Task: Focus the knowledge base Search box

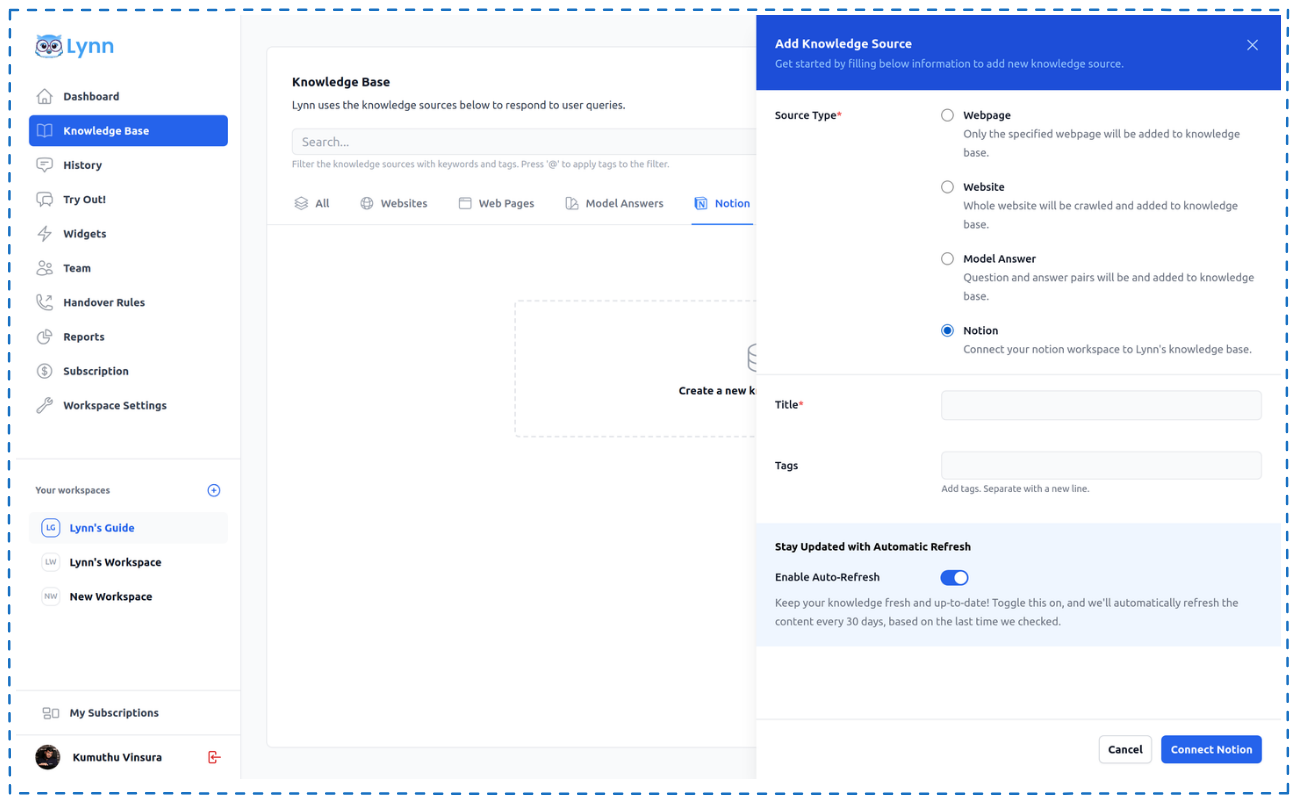Action: coord(522,142)
